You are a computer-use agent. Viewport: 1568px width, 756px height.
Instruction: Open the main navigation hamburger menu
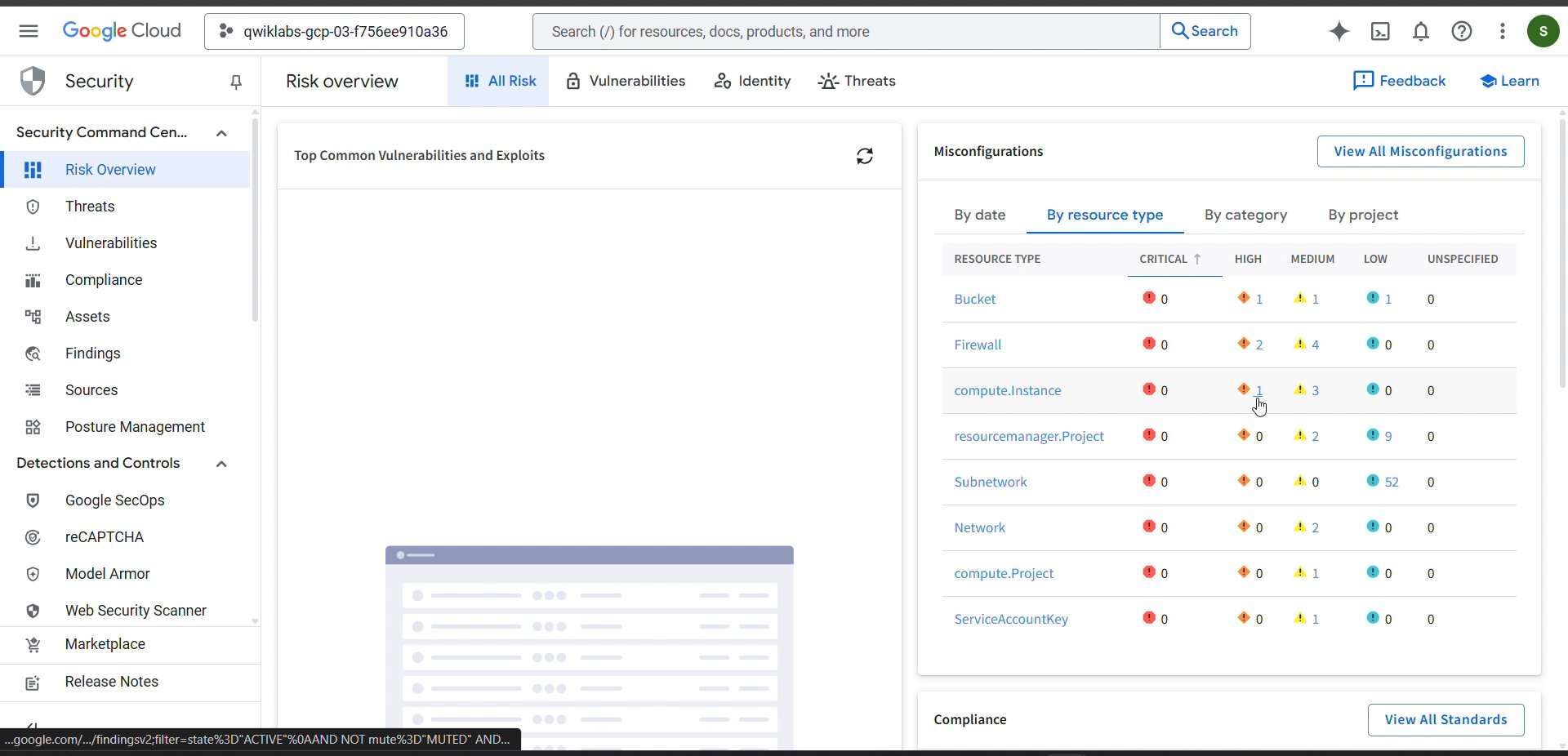coord(29,31)
